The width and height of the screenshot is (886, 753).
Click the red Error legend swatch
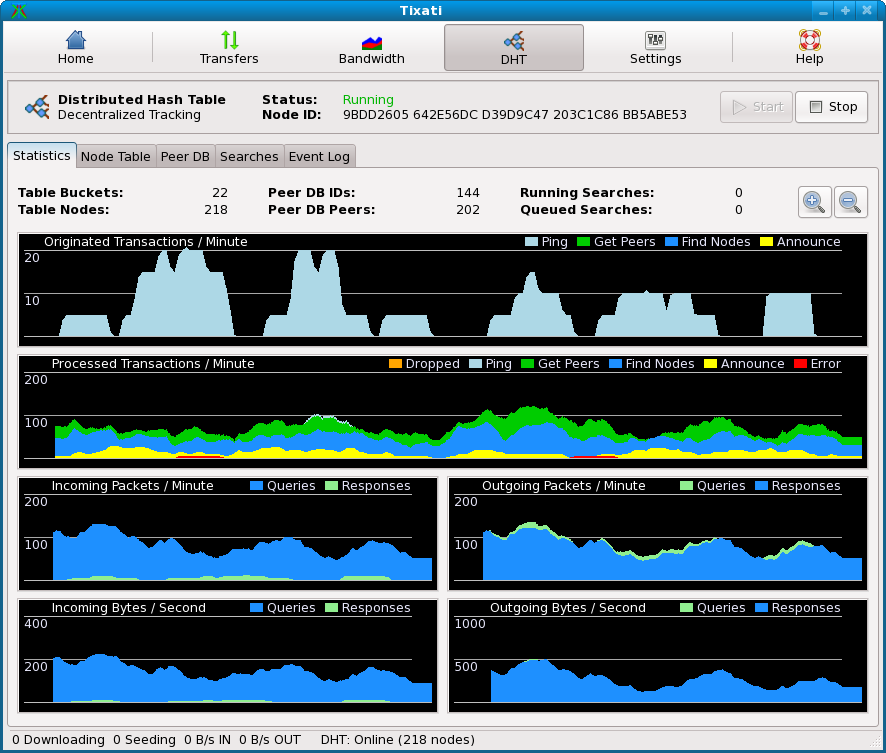click(x=800, y=364)
